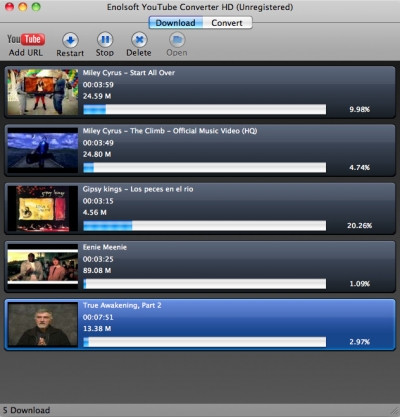Viewport: 400px width, 418px height.
Task: Zoom the window with the green button
Action: tap(36, 7)
